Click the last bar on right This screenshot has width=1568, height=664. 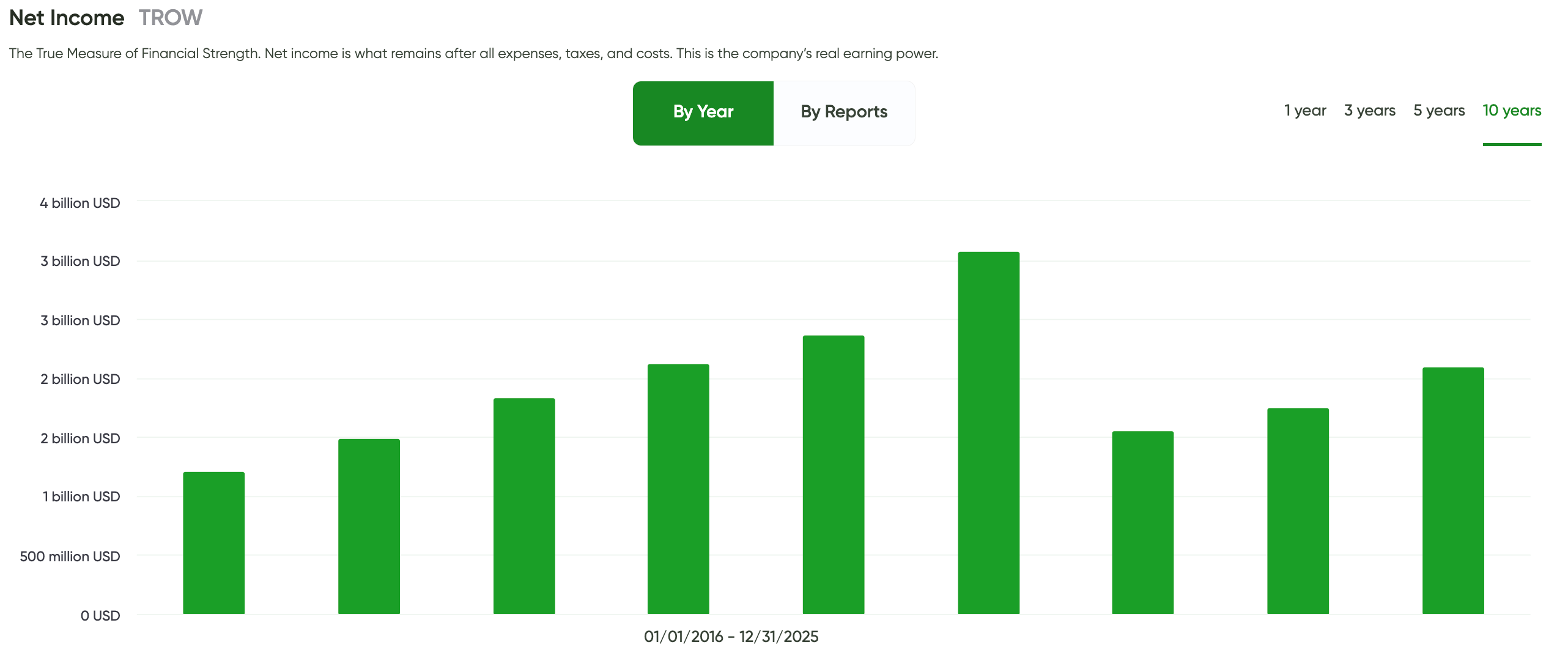click(x=1452, y=491)
